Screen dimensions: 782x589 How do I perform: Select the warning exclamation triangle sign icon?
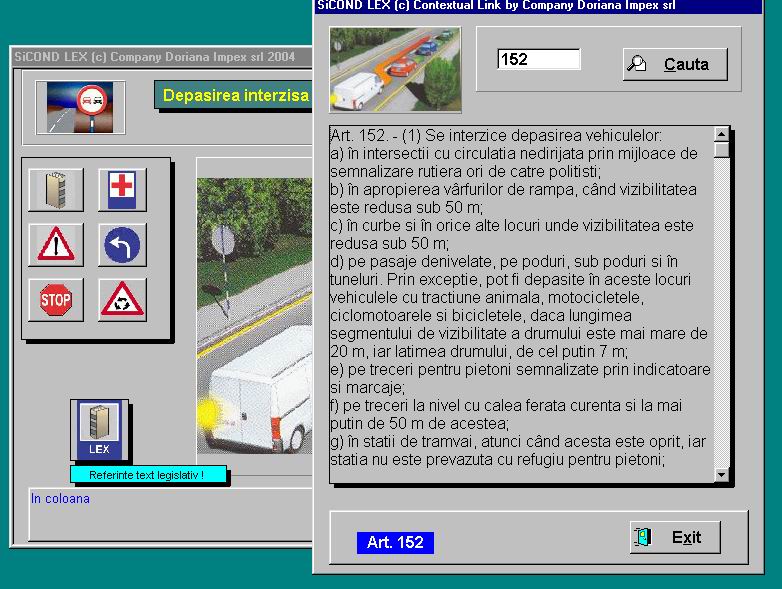(x=56, y=244)
